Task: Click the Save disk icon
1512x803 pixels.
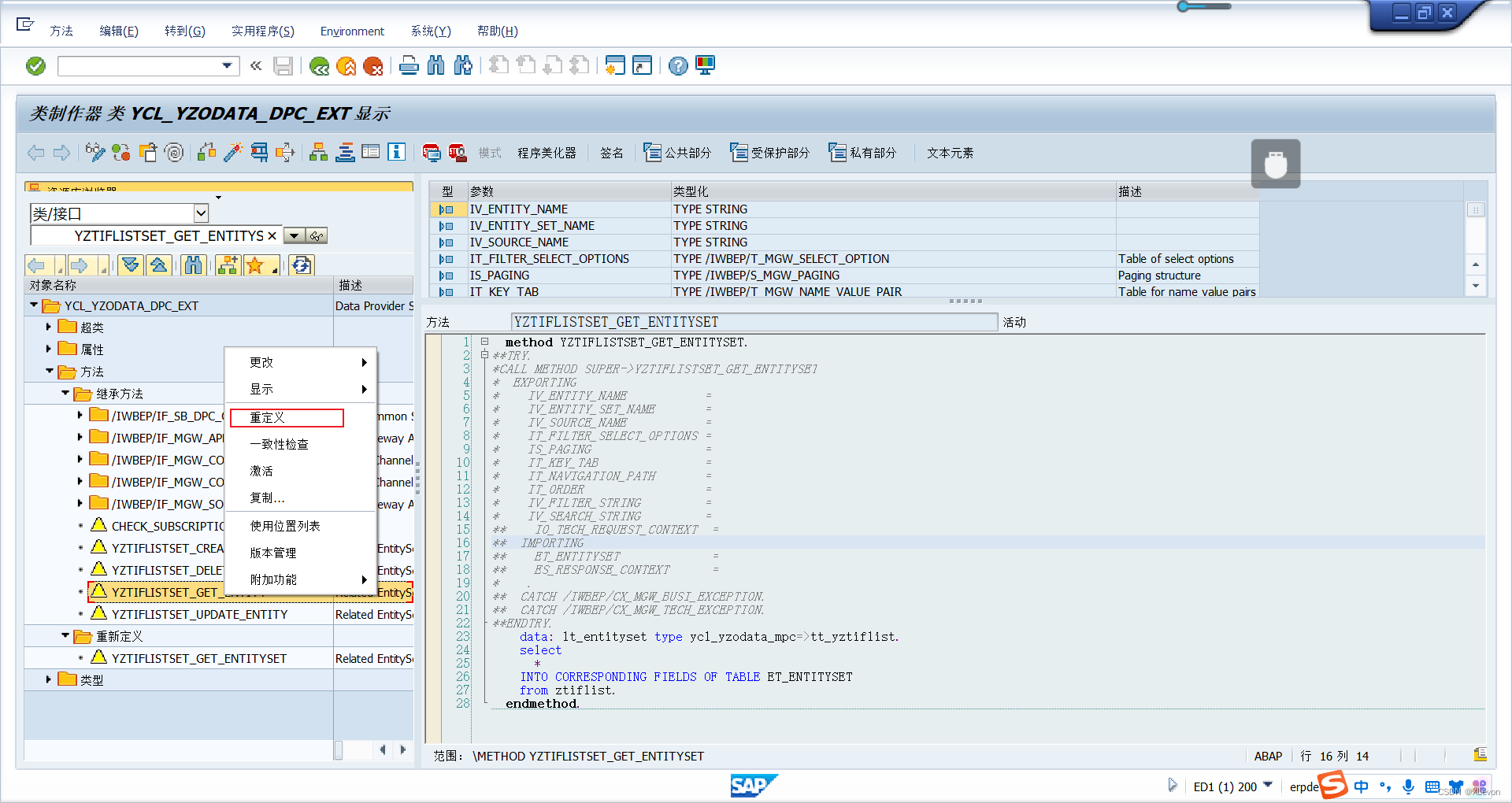Action: 283,66
